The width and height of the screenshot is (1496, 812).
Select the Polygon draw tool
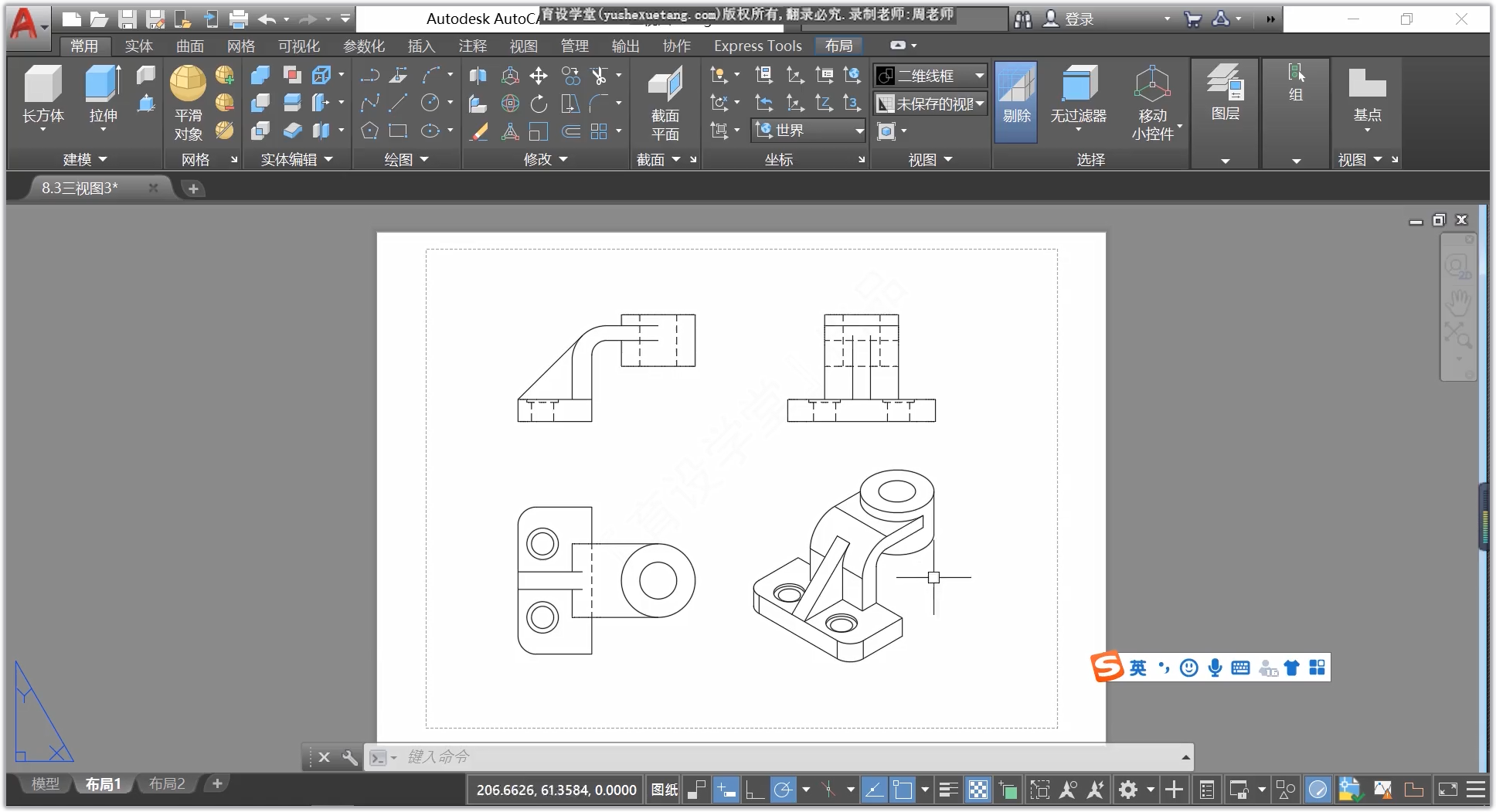[369, 131]
